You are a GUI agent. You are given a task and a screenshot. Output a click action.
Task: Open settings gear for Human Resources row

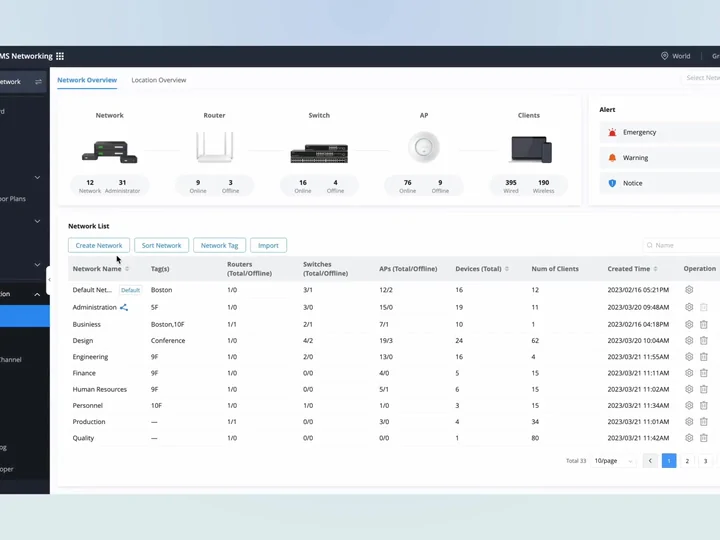[x=689, y=389]
